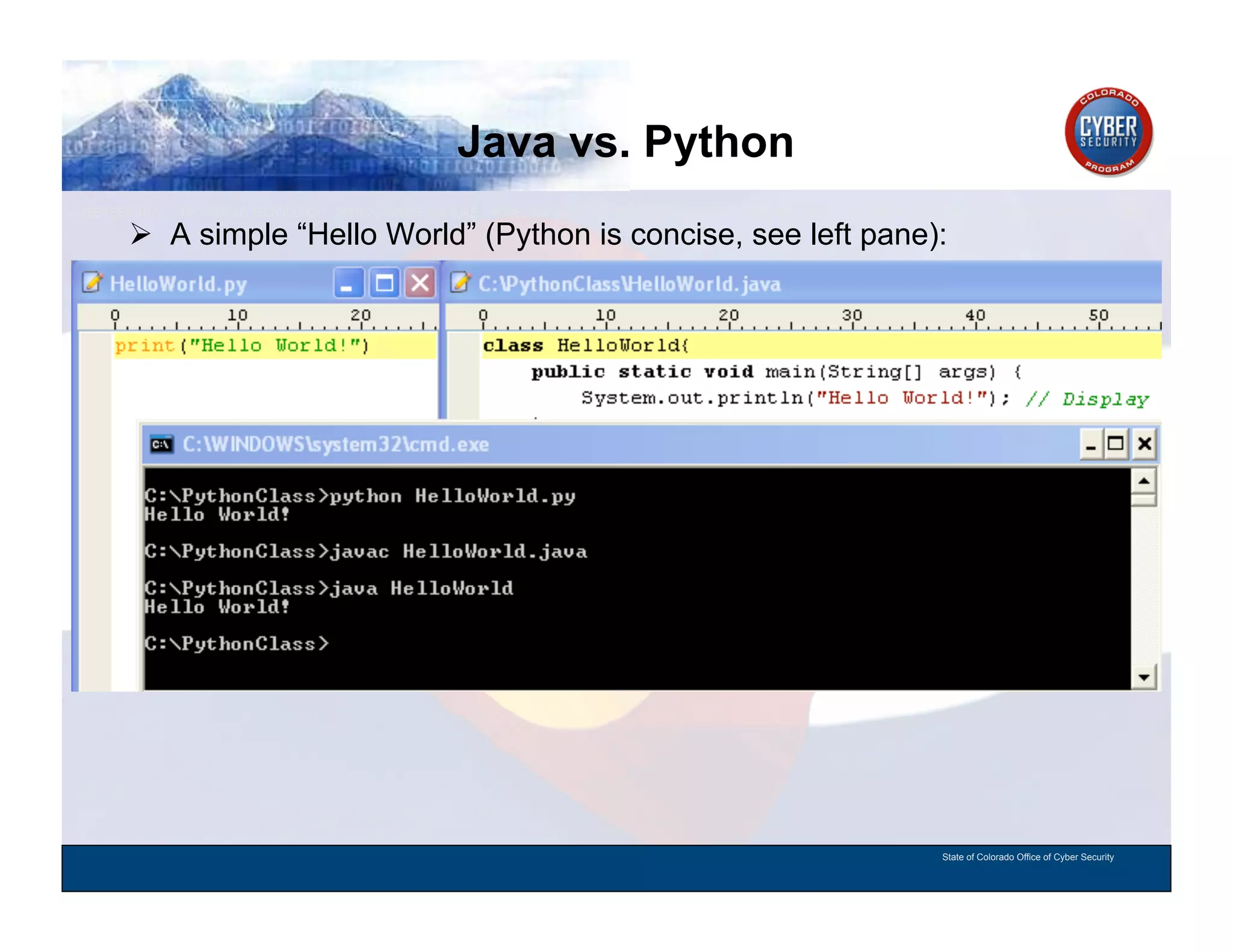This screenshot has height=952, width=1233.
Task: Minimize the HelloWorld.py editor window
Action: (349, 283)
